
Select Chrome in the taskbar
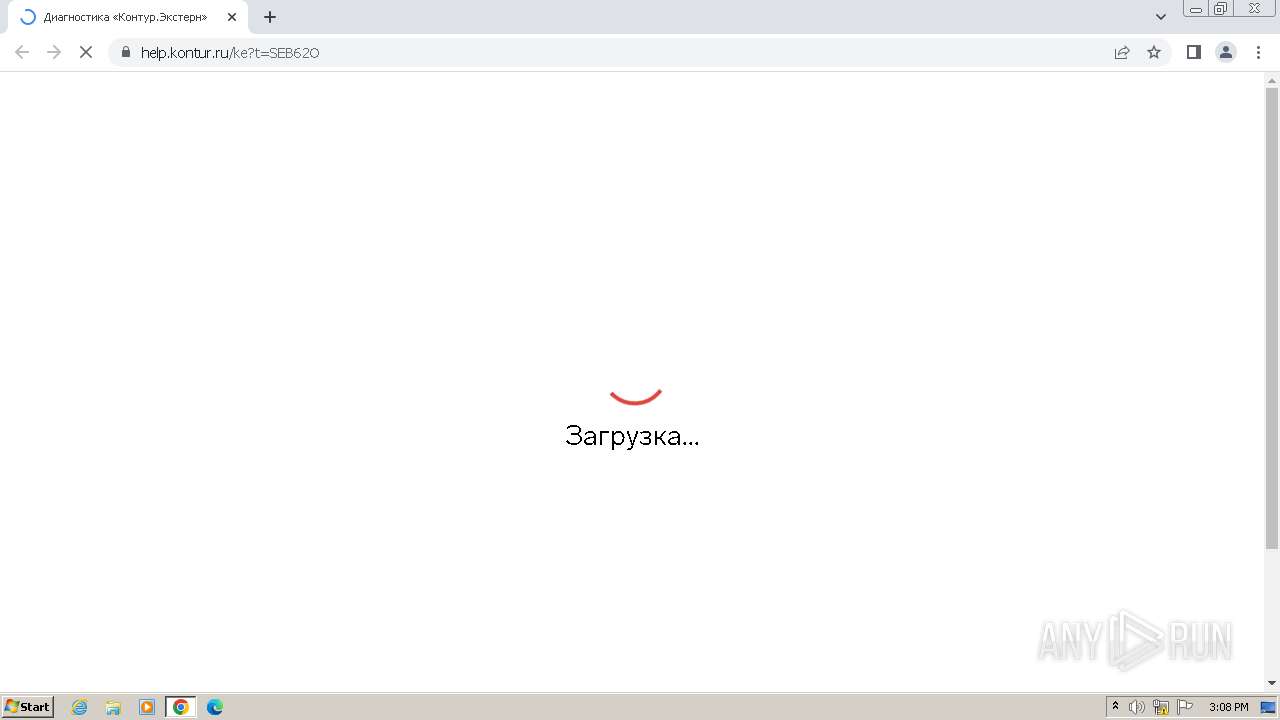[x=181, y=707]
